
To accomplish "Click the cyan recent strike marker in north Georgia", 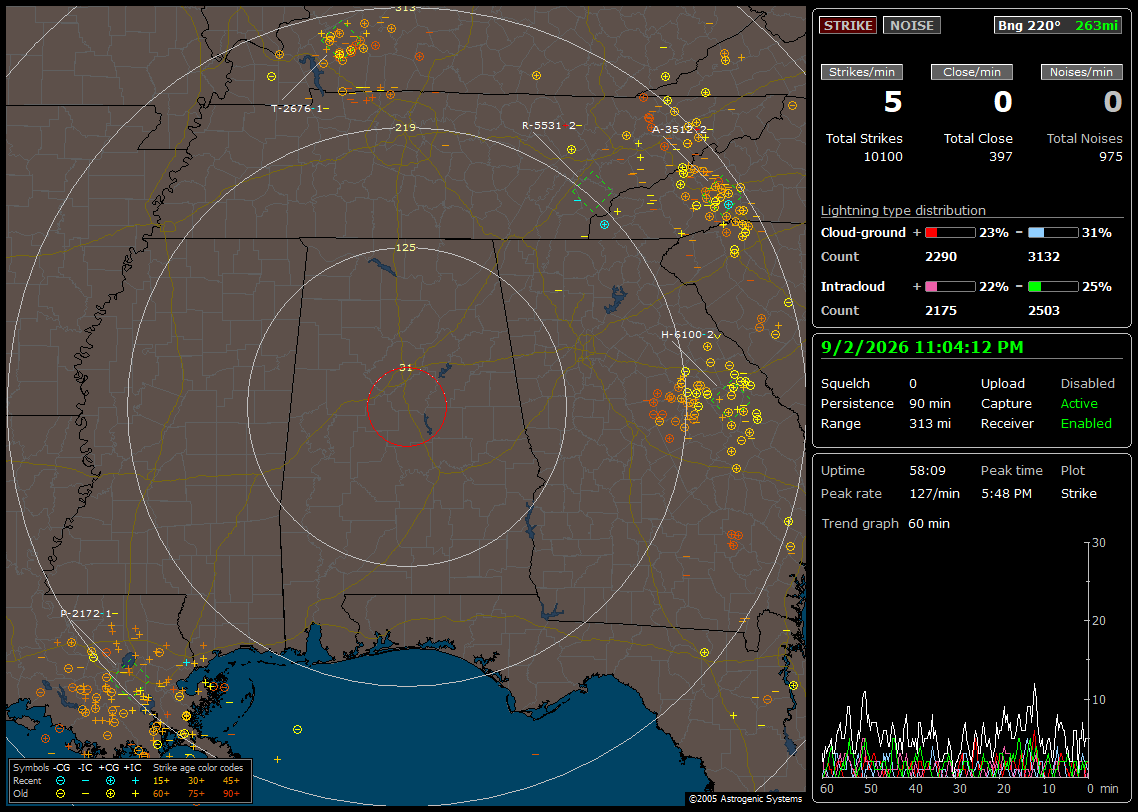I will (x=604, y=224).
